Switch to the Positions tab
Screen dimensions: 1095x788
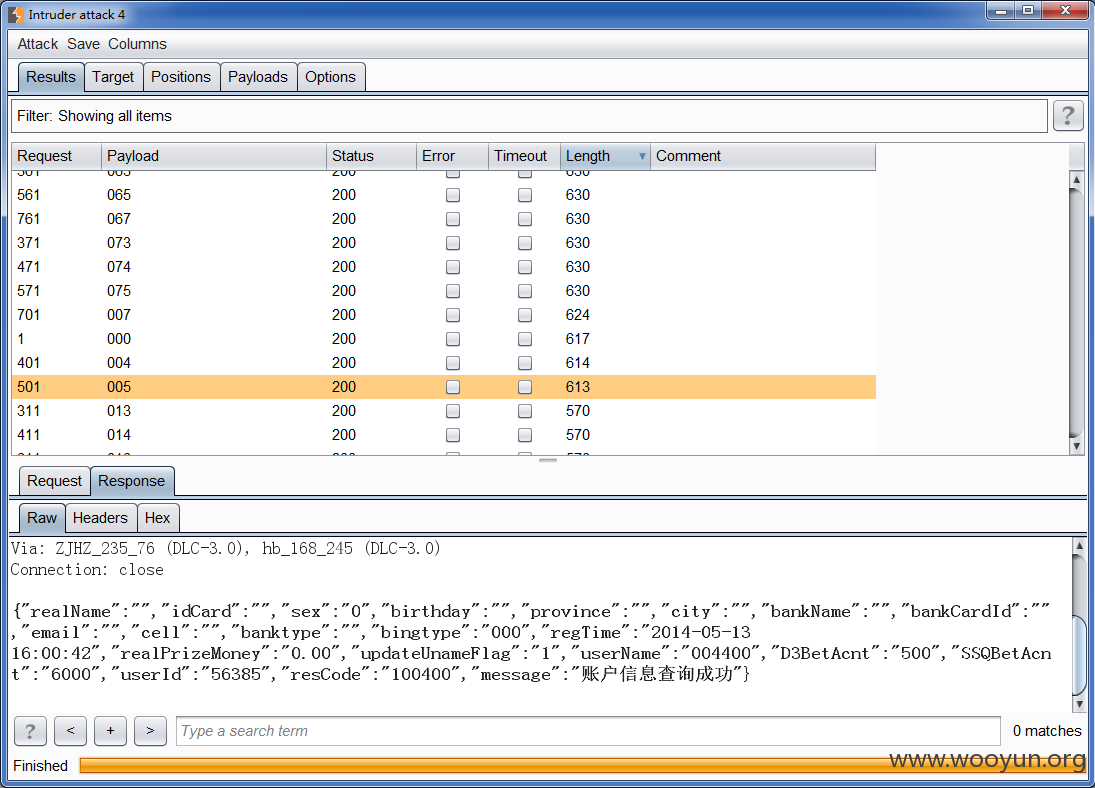(181, 77)
